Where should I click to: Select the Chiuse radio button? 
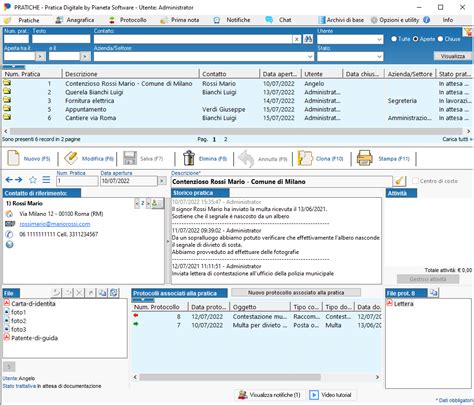tap(440, 39)
